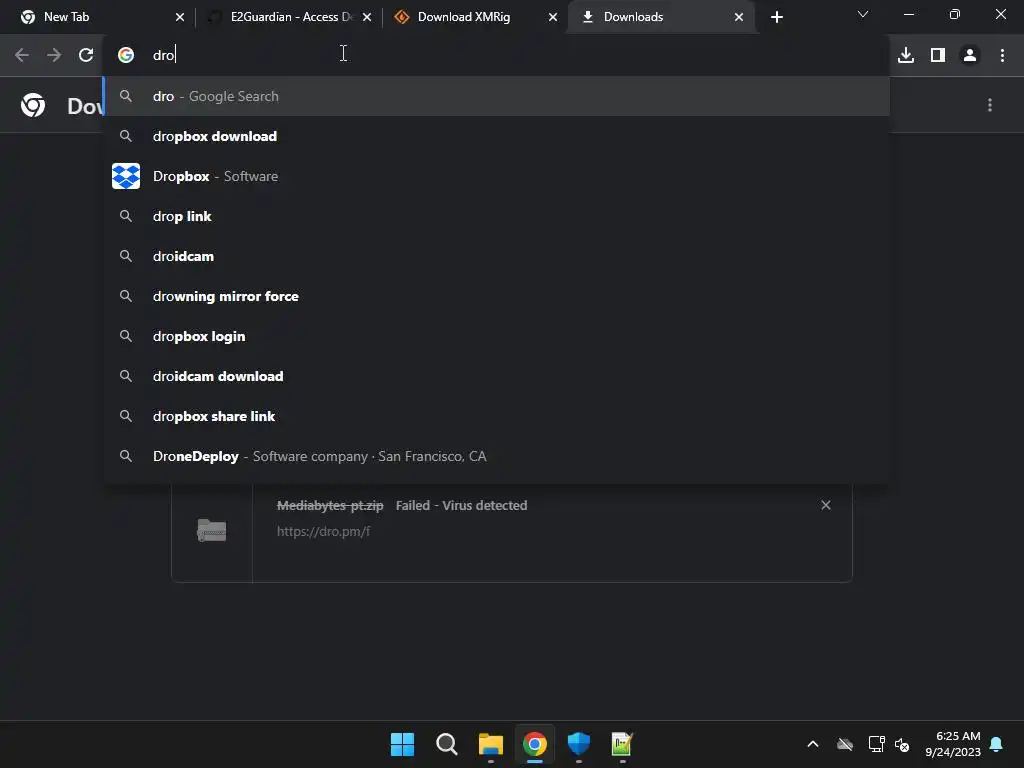Open Chrome three-dot menu

[x=1002, y=55]
